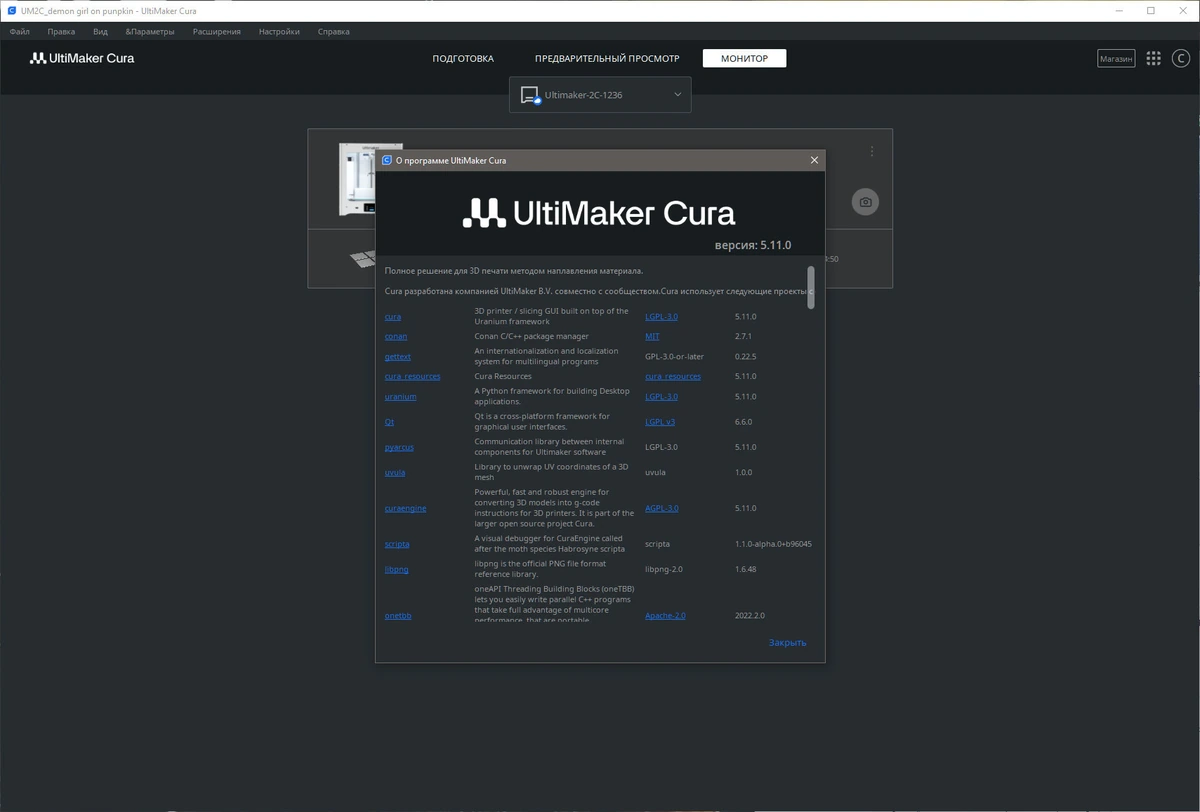Expand the Ultimaker-2C-1236 printer selector
Viewport: 1200px width, 812px height.
600,95
